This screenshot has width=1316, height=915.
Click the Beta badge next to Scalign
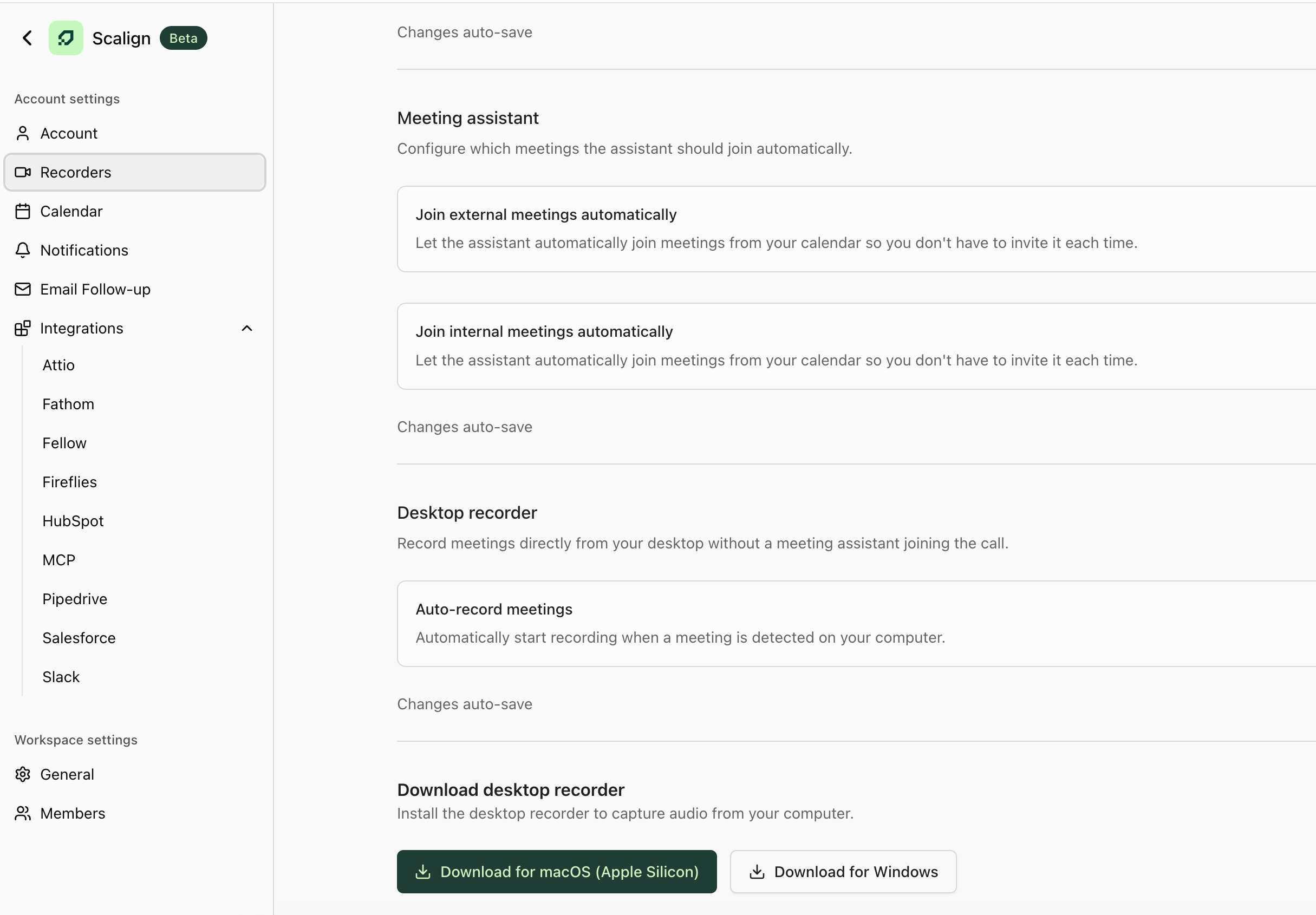click(183, 38)
